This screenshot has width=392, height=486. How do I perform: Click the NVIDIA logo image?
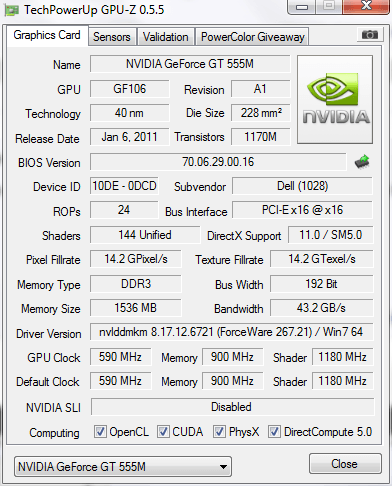point(335,99)
